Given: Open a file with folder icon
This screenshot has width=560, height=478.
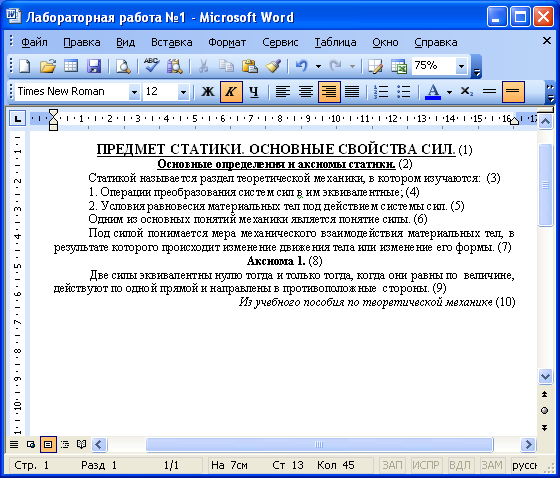Looking at the screenshot, I should (48, 66).
